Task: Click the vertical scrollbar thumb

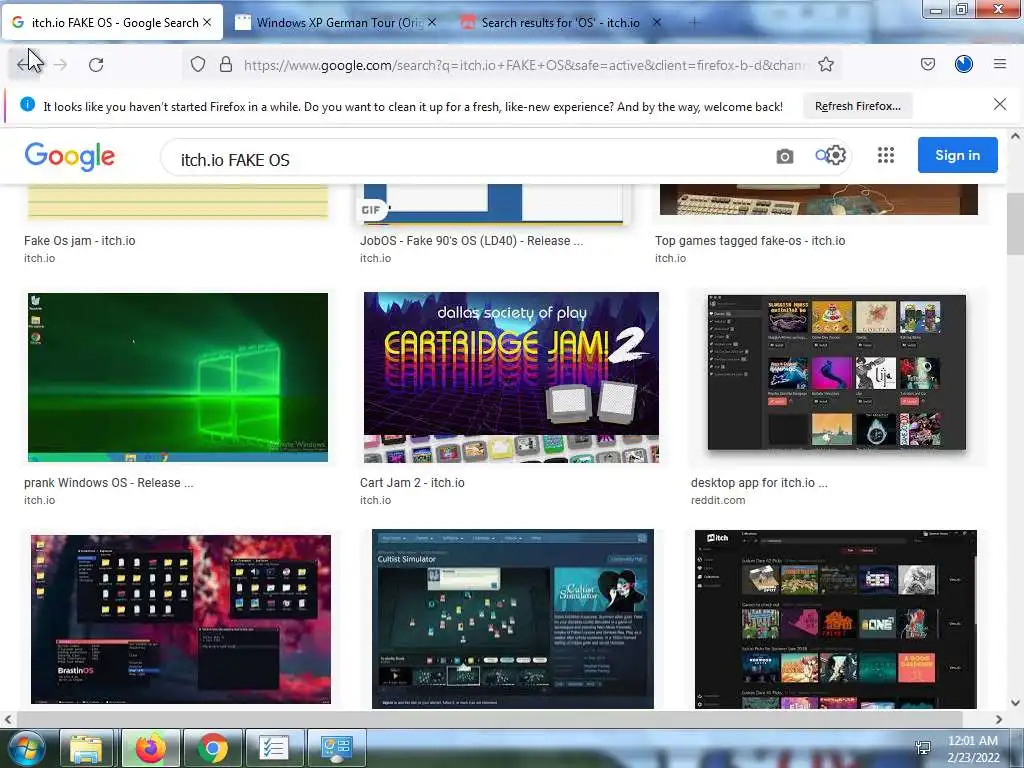Action: click(1015, 225)
